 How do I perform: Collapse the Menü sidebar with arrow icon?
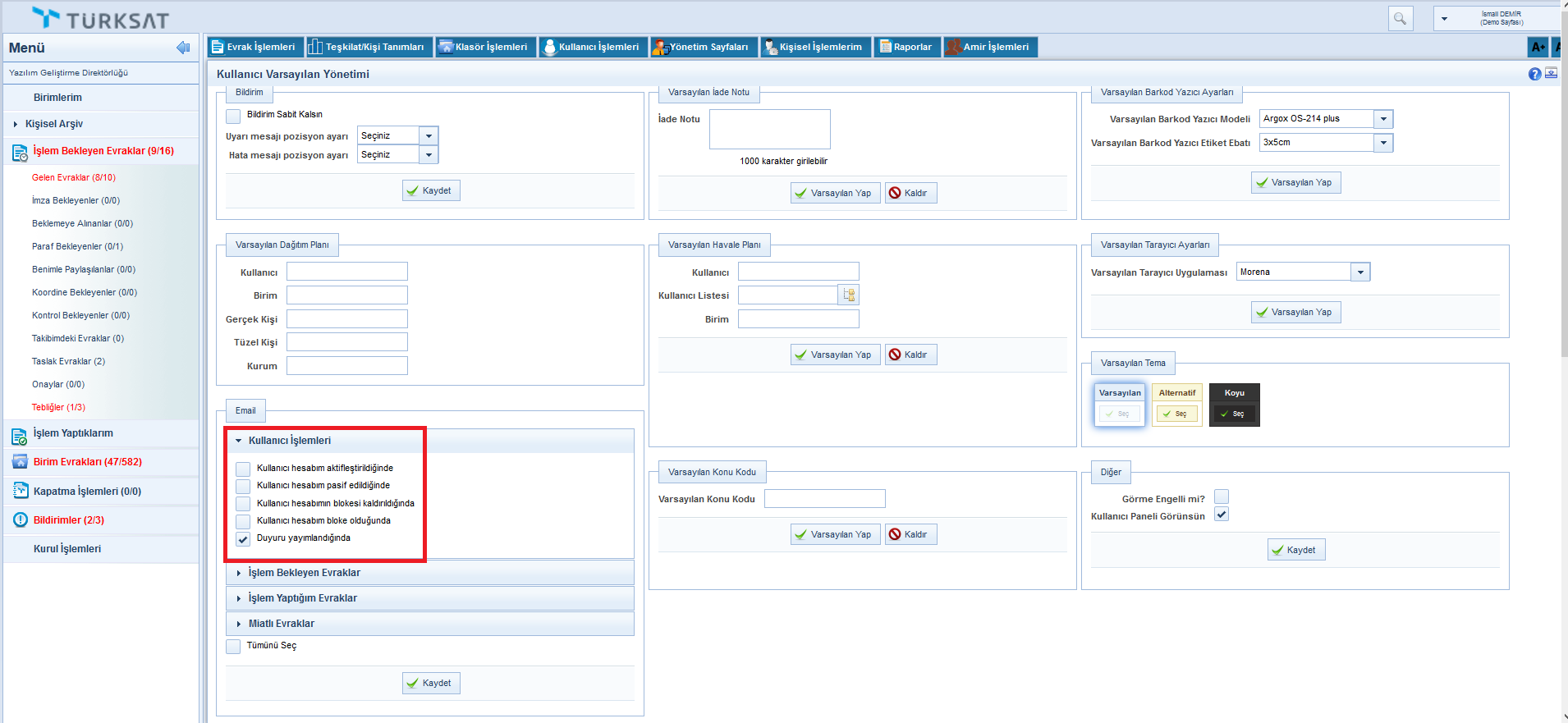(x=183, y=48)
